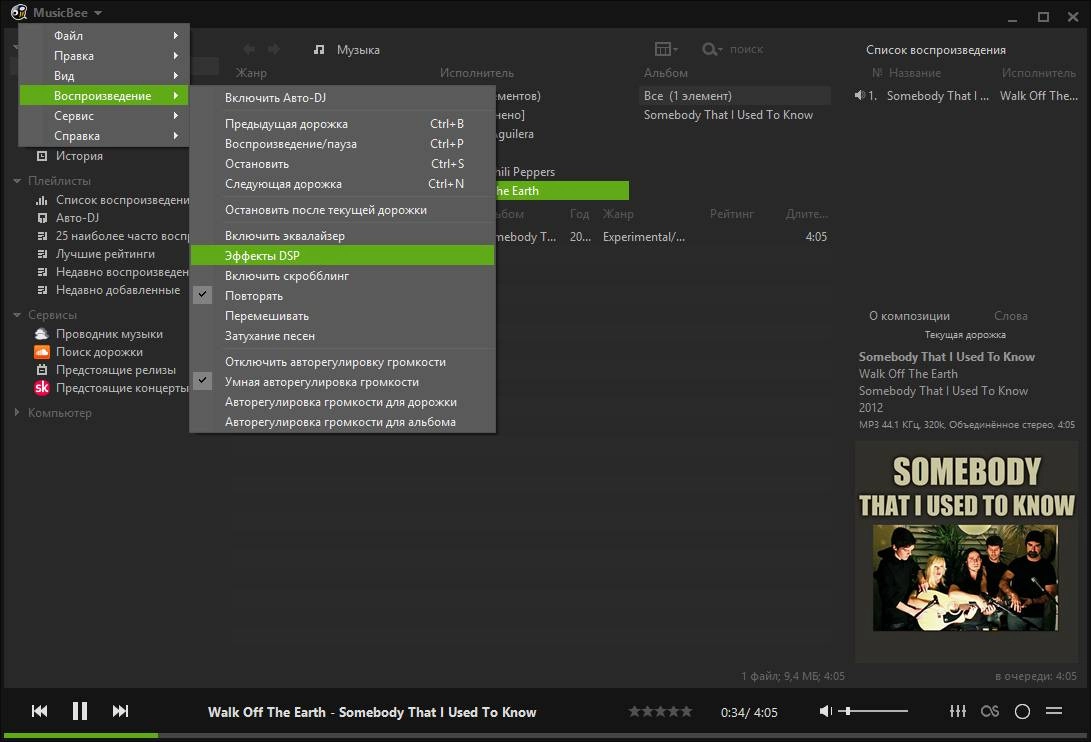
Task: Select Отключить авторегулировку громкости
Action: [342, 362]
